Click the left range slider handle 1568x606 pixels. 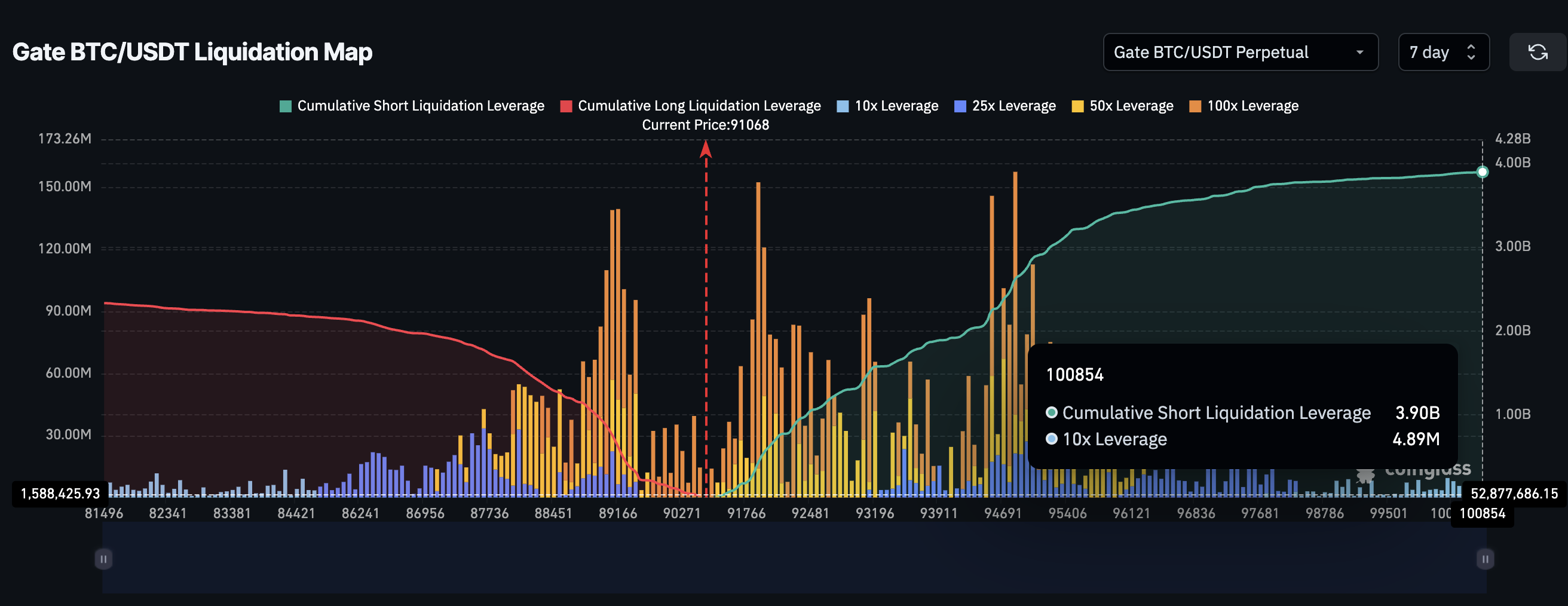point(103,559)
